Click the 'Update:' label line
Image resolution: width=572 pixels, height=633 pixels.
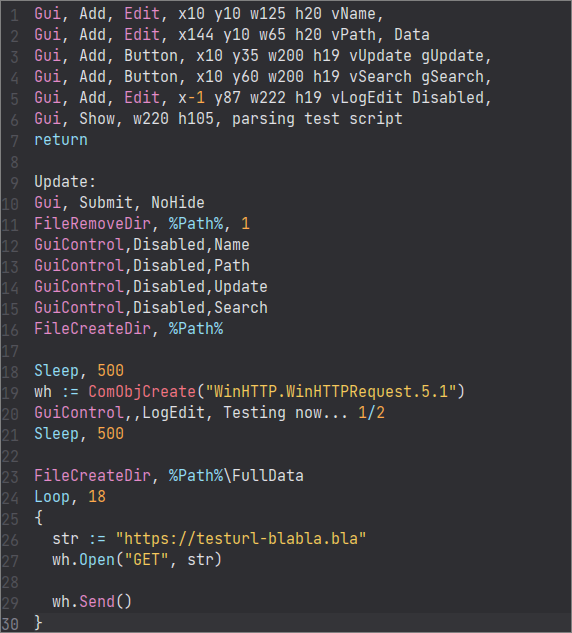click(65, 182)
